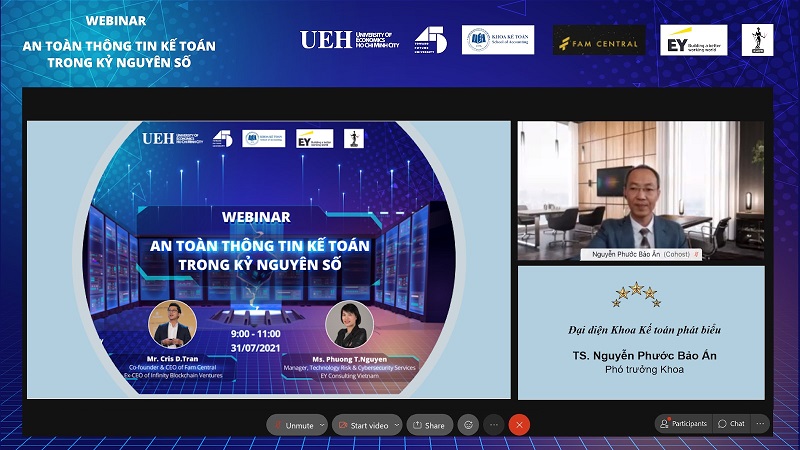Open panel options ellipsis next to Chat
Image resolution: width=800 pixels, height=450 pixels.
(x=760, y=423)
